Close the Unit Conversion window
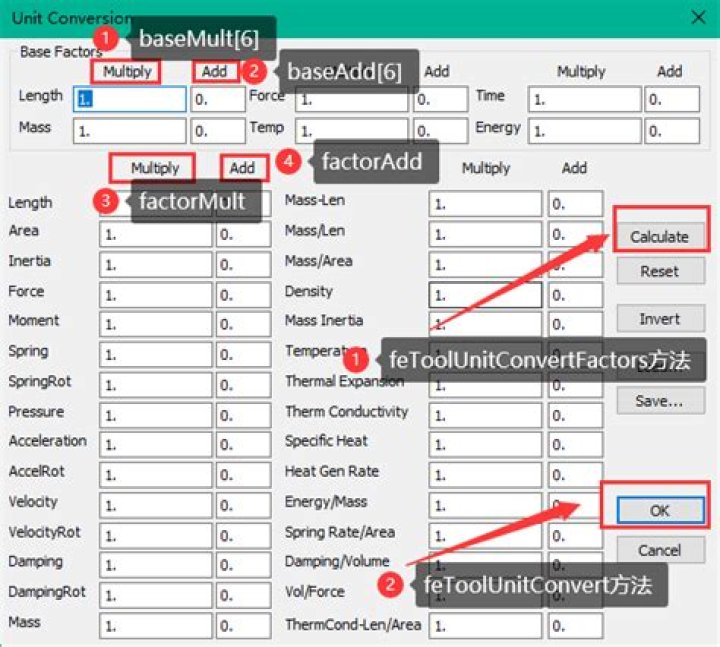The height and width of the screenshot is (647, 720). point(696,17)
